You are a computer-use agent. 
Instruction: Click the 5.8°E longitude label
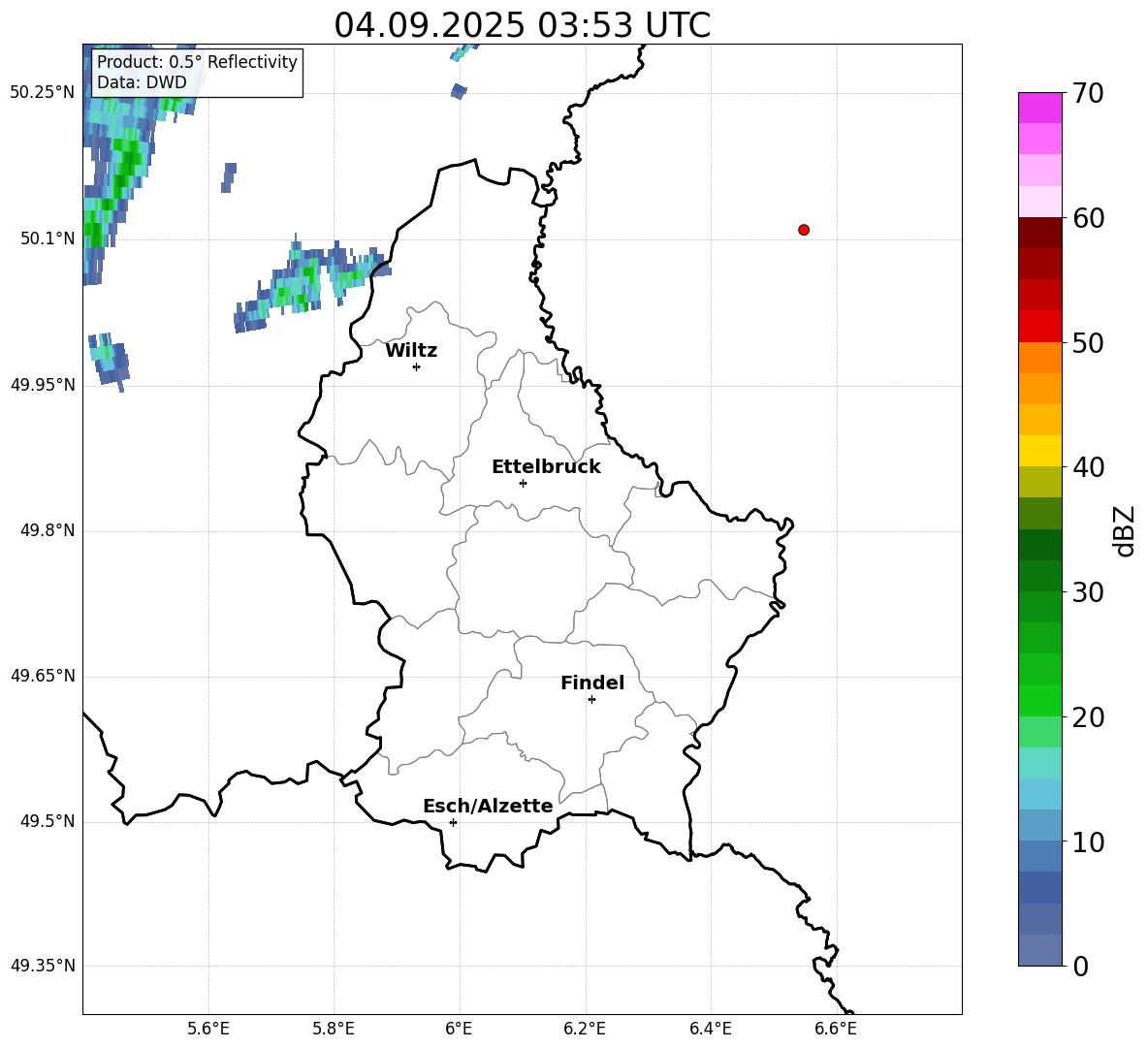[x=334, y=1029]
